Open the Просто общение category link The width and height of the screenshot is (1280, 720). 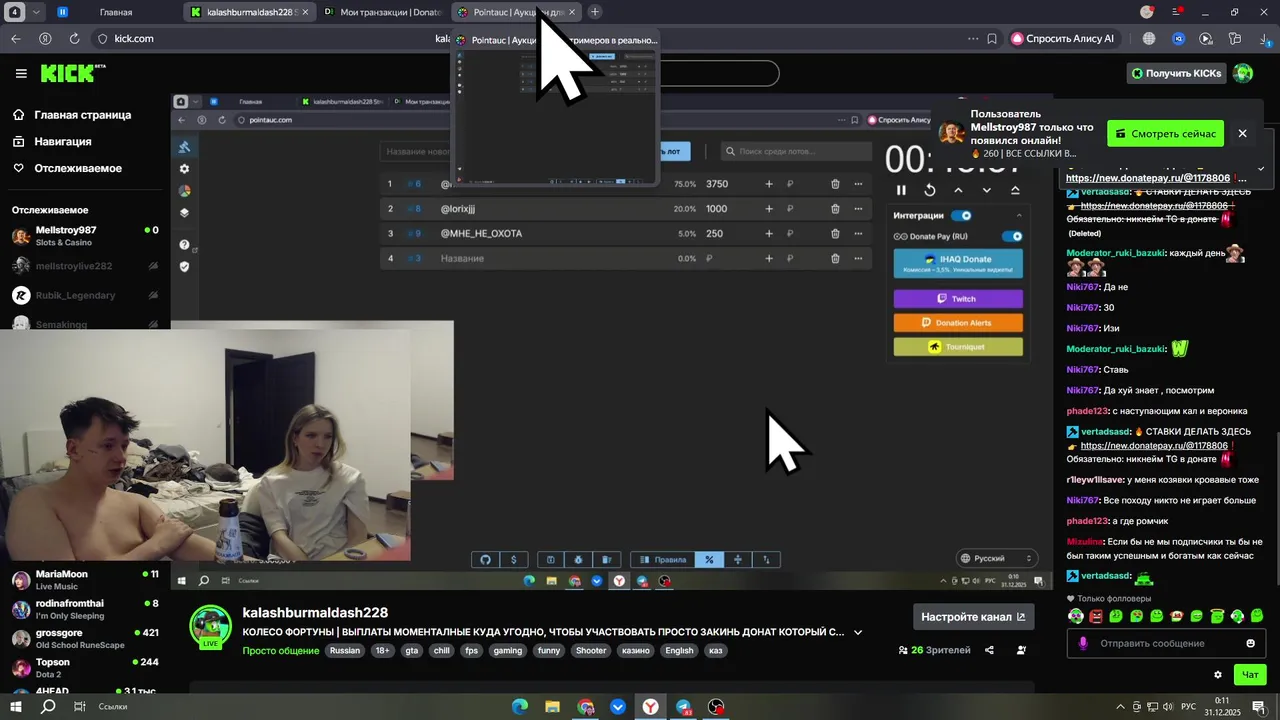(x=280, y=650)
